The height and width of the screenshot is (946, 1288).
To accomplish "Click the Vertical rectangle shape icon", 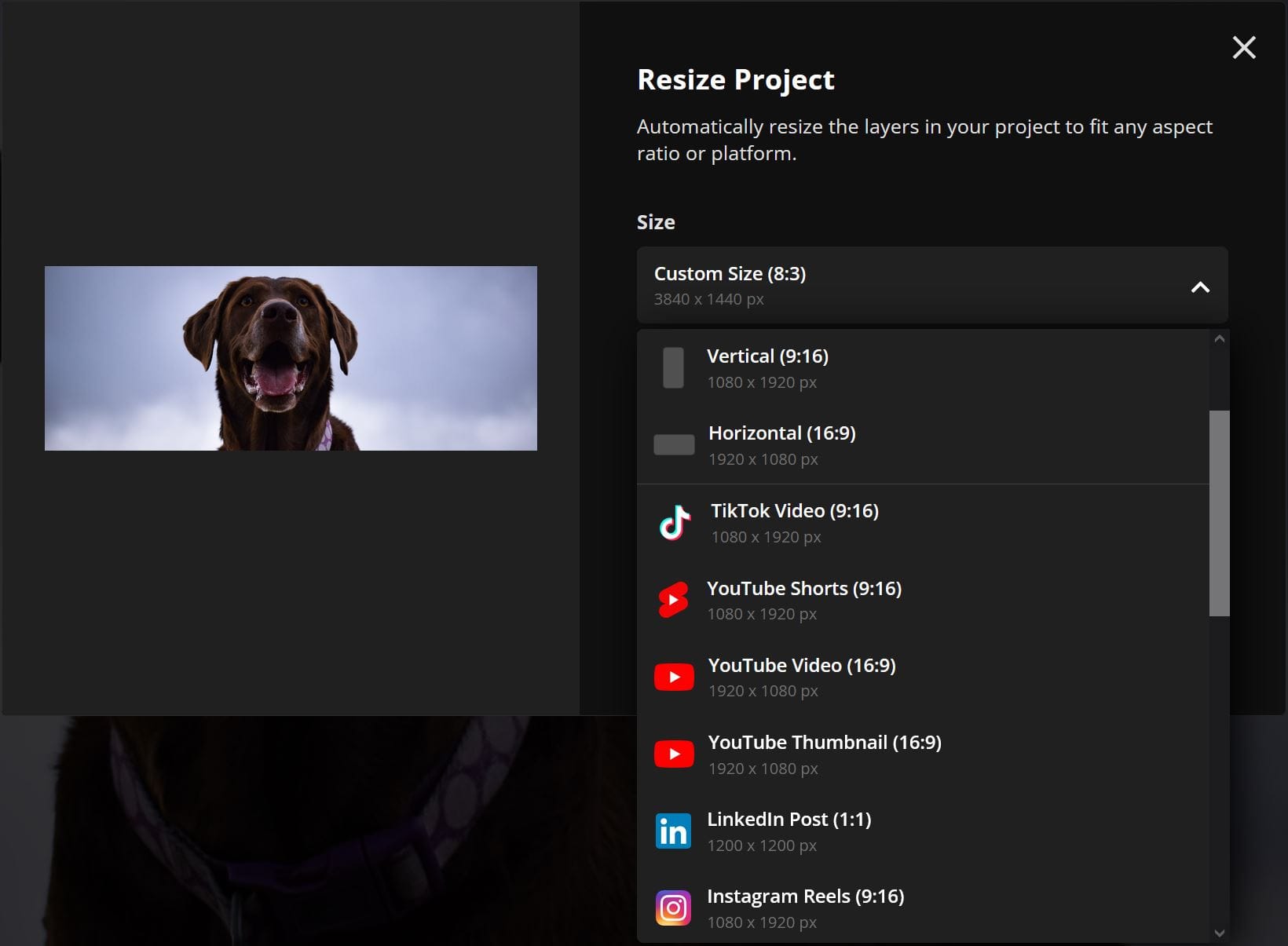I will click(673, 367).
